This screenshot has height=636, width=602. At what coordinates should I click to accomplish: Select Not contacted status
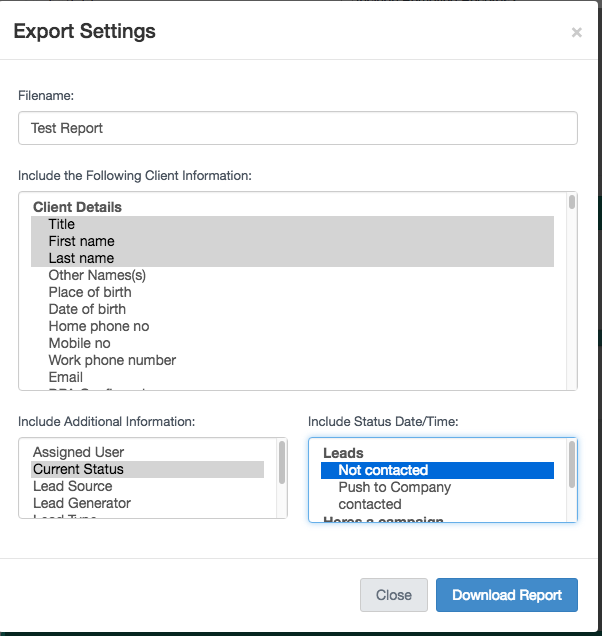tap(383, 470)
